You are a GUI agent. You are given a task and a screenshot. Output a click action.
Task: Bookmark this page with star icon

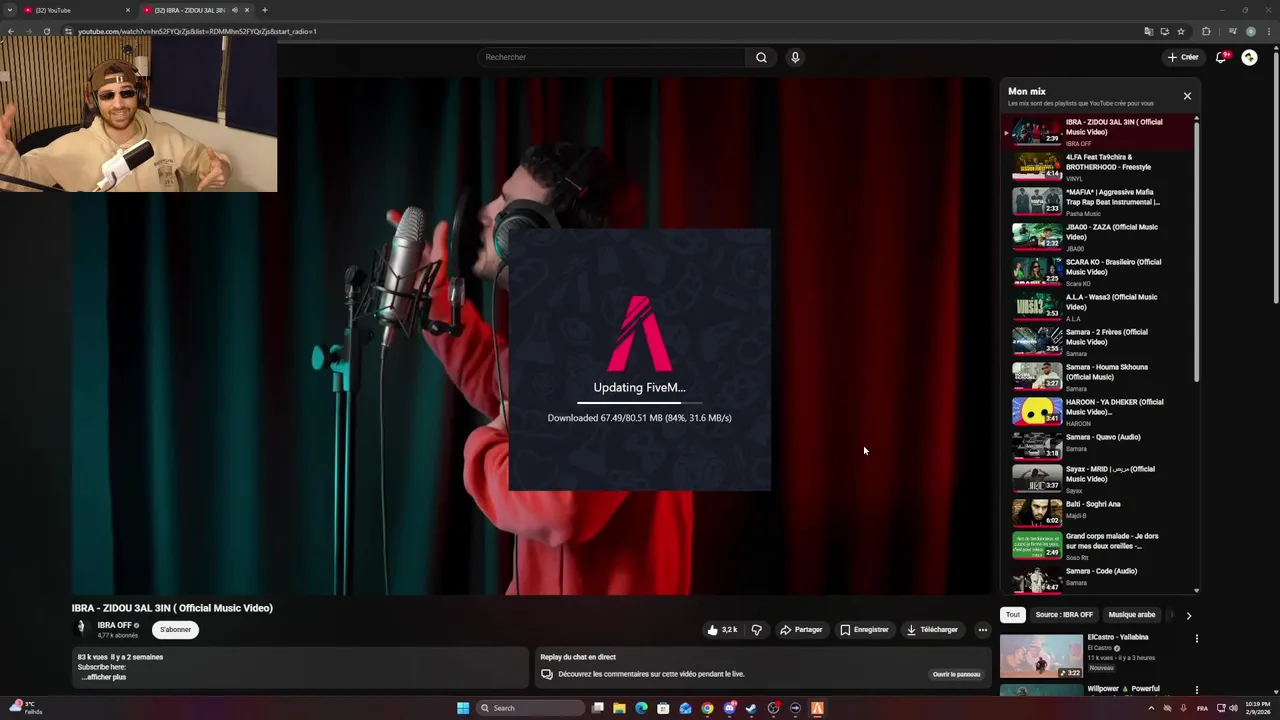coord(1181,31)
